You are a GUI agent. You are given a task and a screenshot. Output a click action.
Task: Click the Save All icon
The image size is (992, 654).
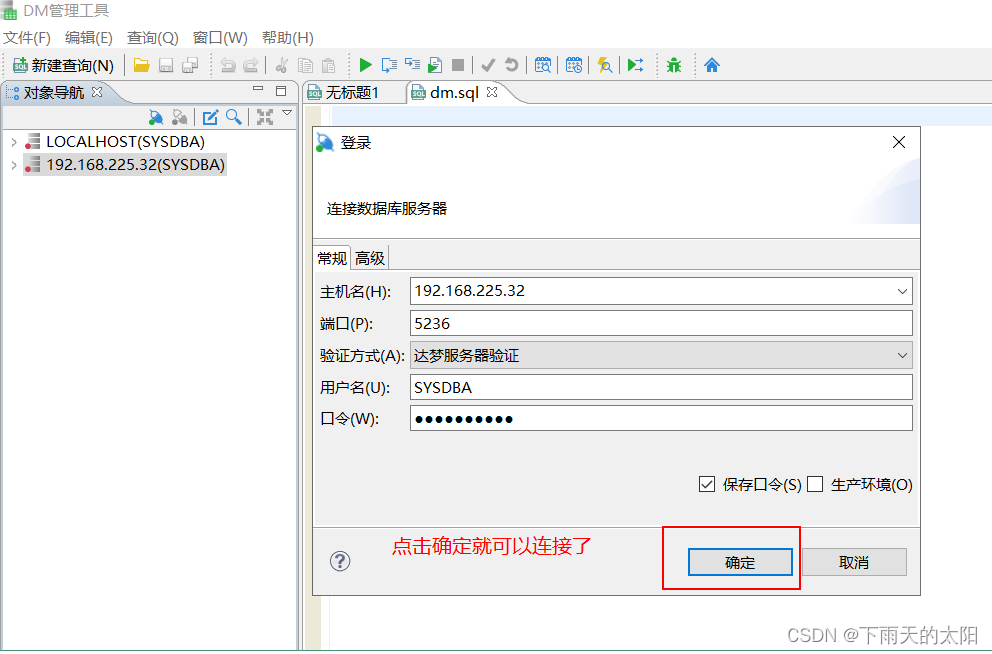click(190, 65)
